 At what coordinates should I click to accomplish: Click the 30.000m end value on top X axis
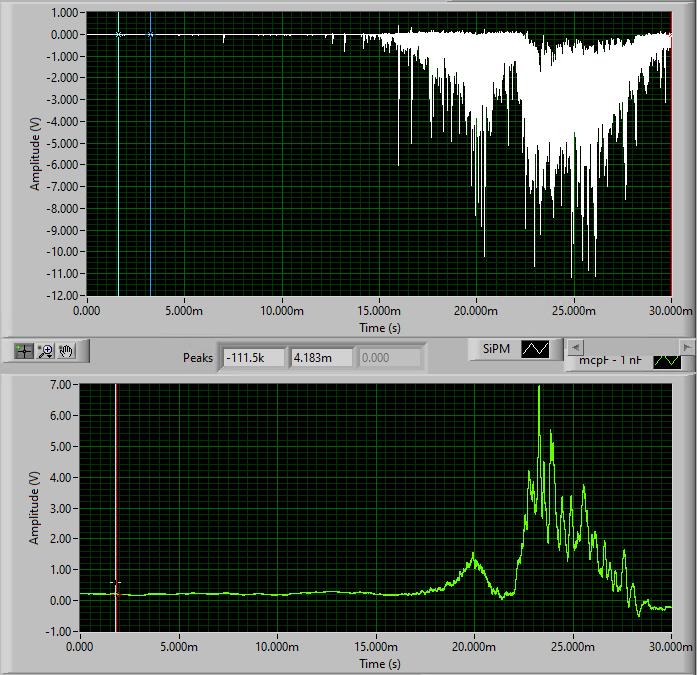point(670,311)
